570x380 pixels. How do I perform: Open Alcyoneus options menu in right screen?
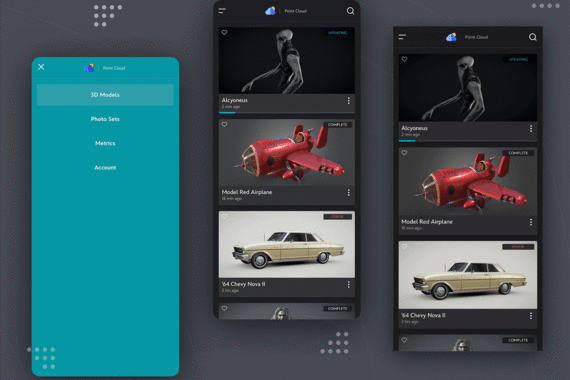click(531, 128)
